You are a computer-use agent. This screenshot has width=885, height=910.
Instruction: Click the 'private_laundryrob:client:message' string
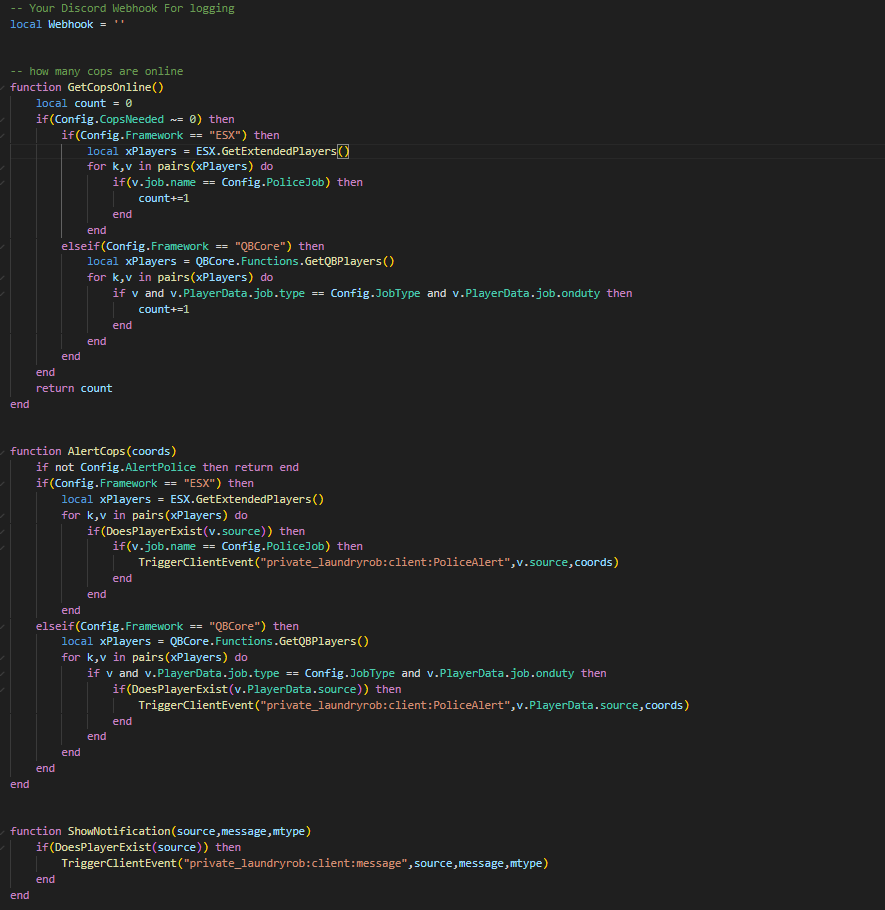(295, 863)
